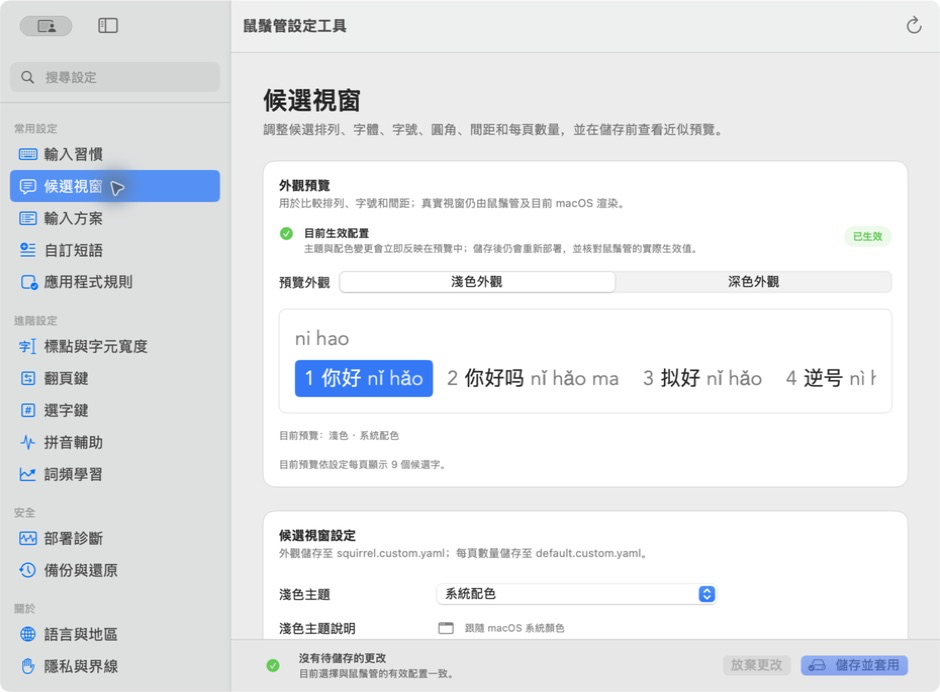Click the 搜尋設定 search field

(115, 77)
